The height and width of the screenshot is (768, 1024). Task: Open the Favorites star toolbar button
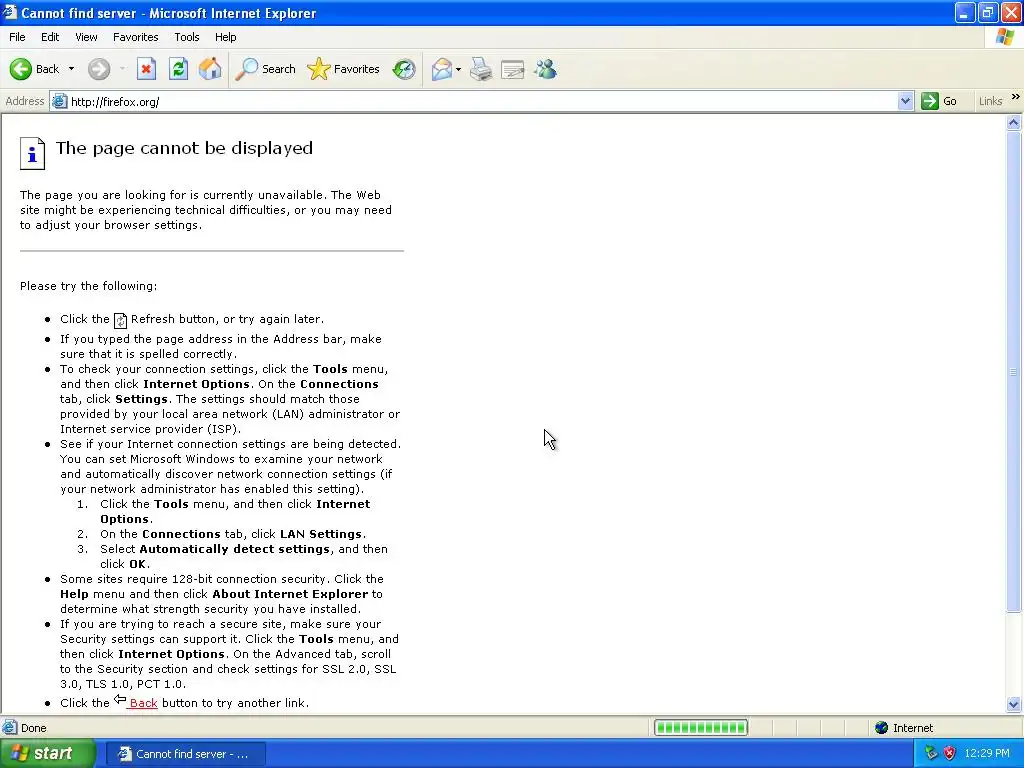coord(343,69)
